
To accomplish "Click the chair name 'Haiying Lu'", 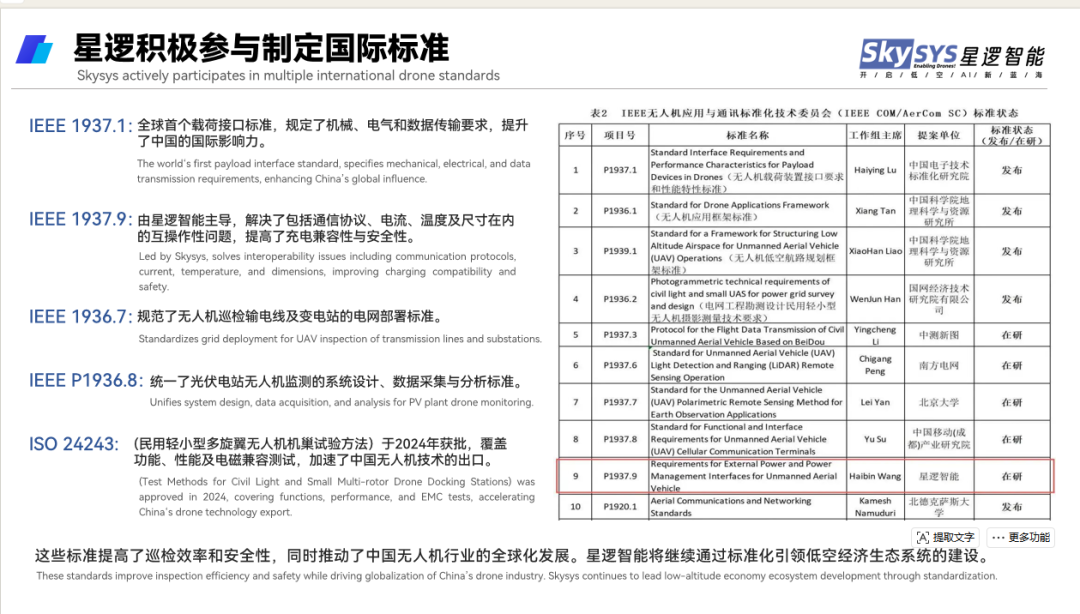I will click(875, 170).
